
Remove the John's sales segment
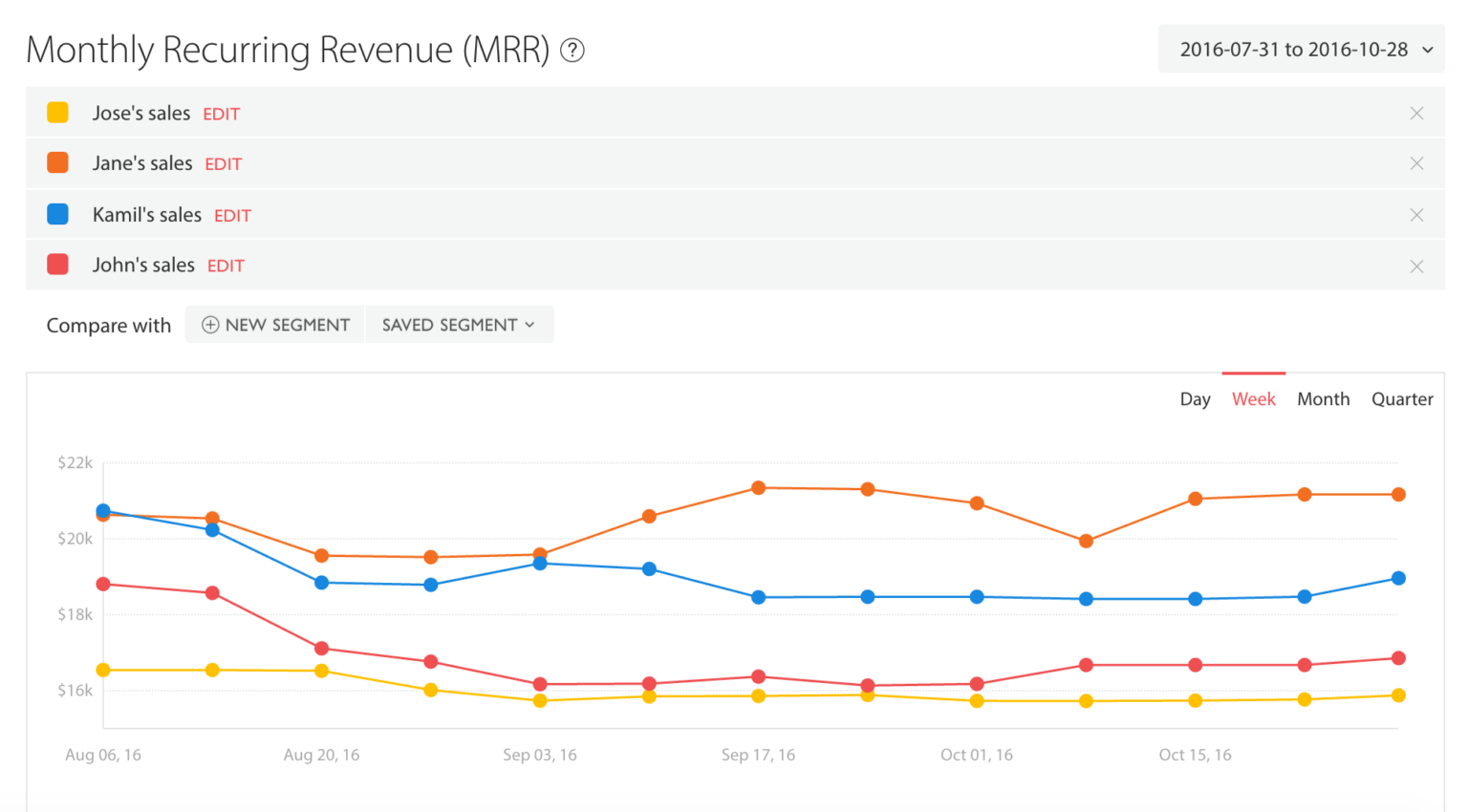pyautogui.click(x=1416, y=265)
